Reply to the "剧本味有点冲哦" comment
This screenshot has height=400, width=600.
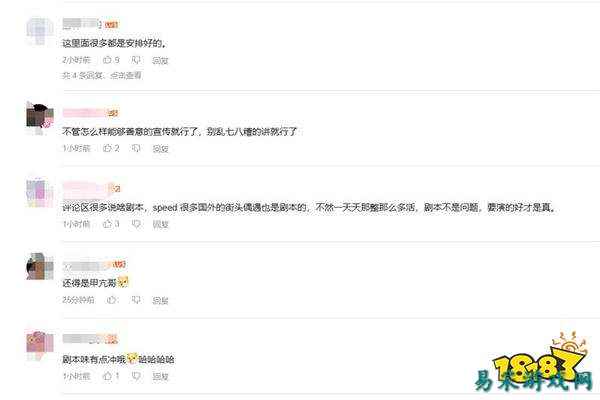[160, 377]
